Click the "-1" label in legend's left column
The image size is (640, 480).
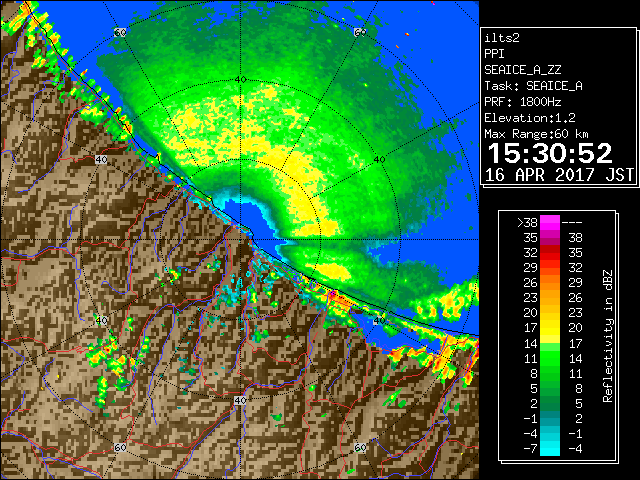pos(530,418)
